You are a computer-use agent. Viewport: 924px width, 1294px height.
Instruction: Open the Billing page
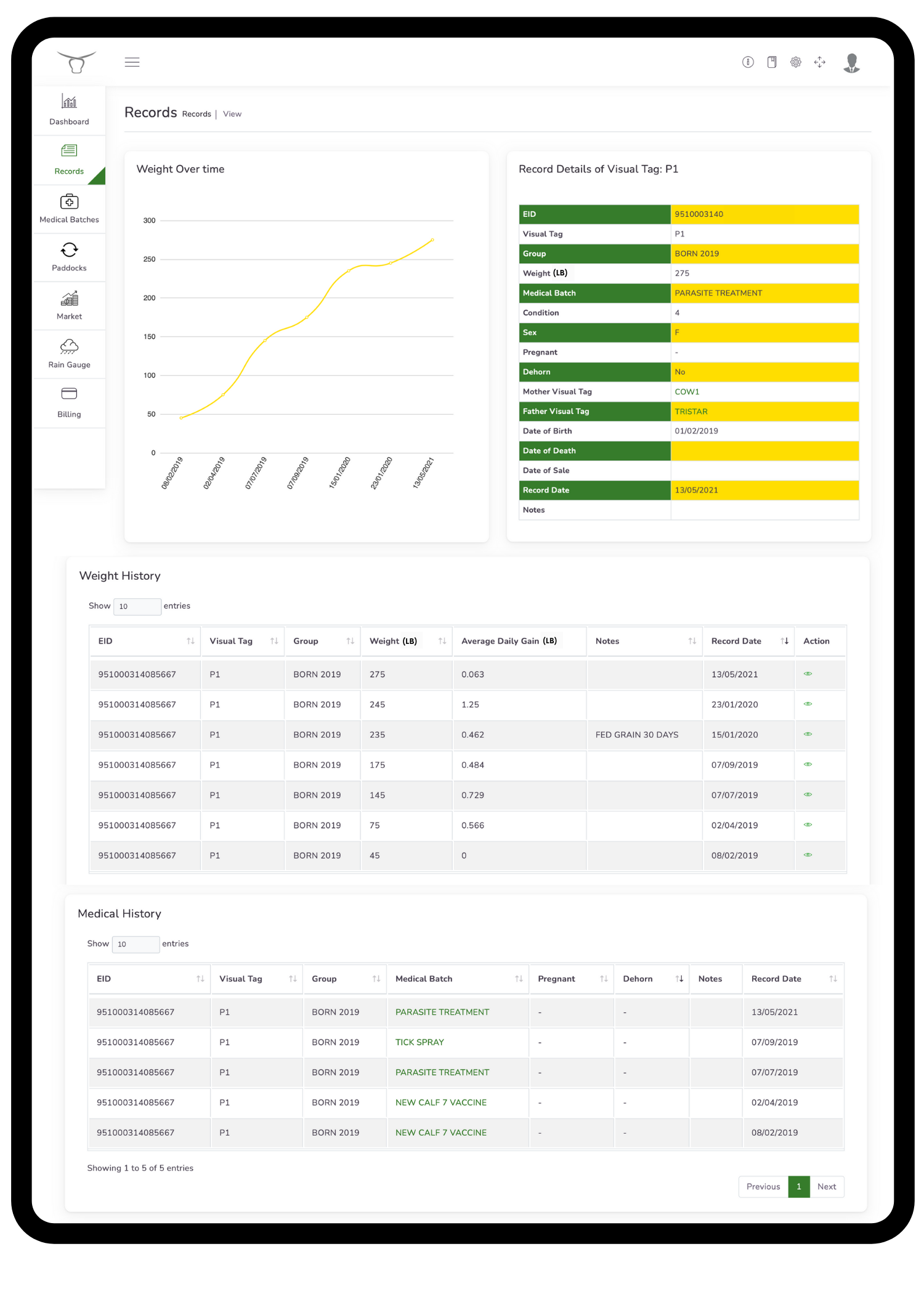(69, 402)
